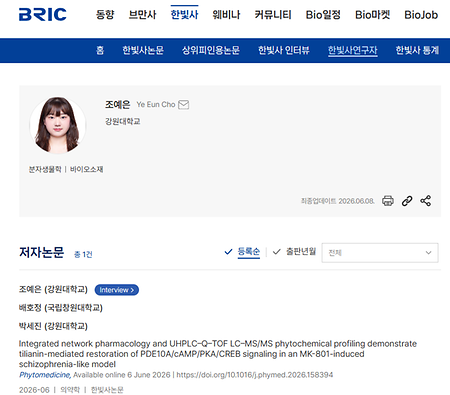Open the 커뮤니티 menu
This screenshot has width=450, height=395.
[x=273, y=15]
